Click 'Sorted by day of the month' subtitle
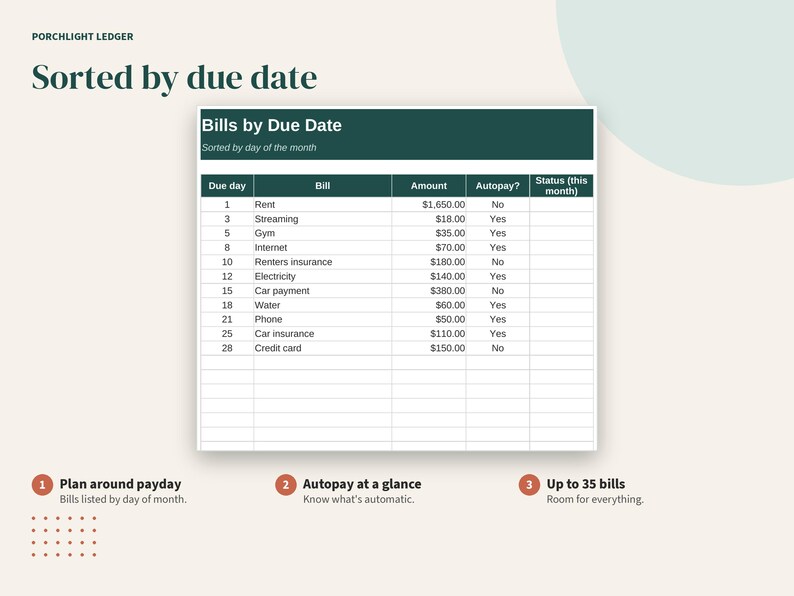 point(259,147)
